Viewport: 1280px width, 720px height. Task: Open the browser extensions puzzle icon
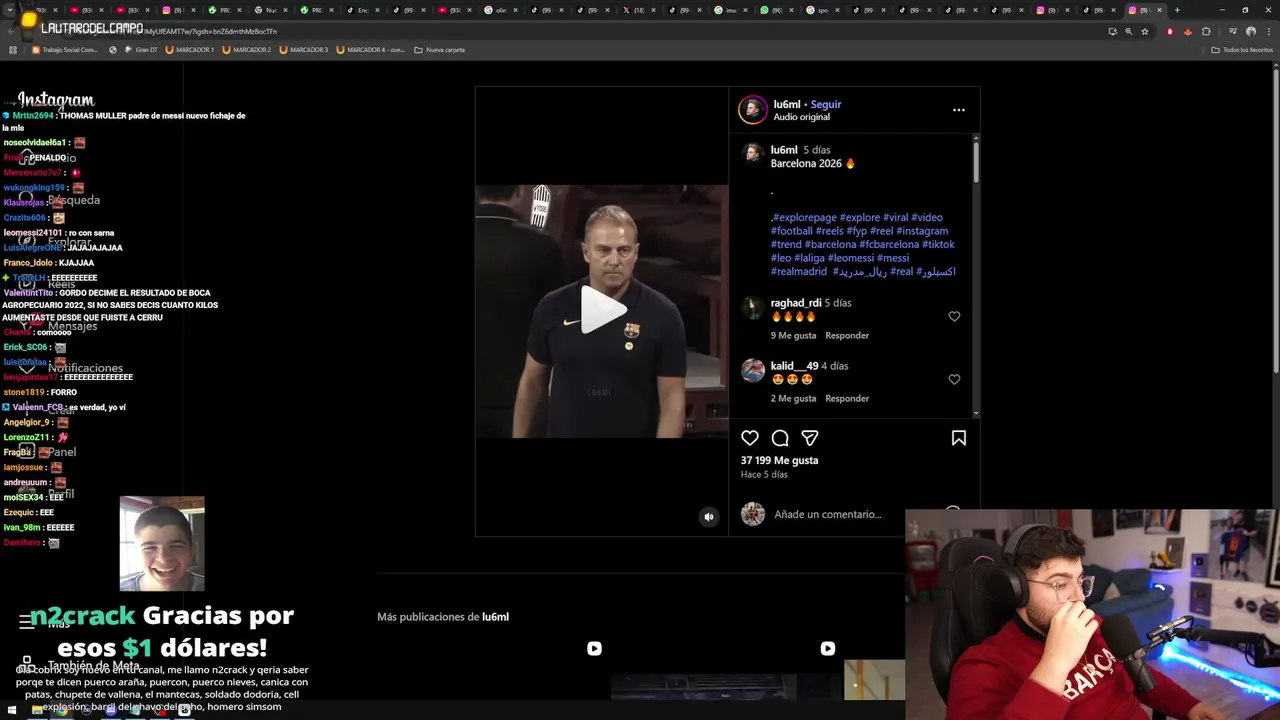tap(1206, 31)
